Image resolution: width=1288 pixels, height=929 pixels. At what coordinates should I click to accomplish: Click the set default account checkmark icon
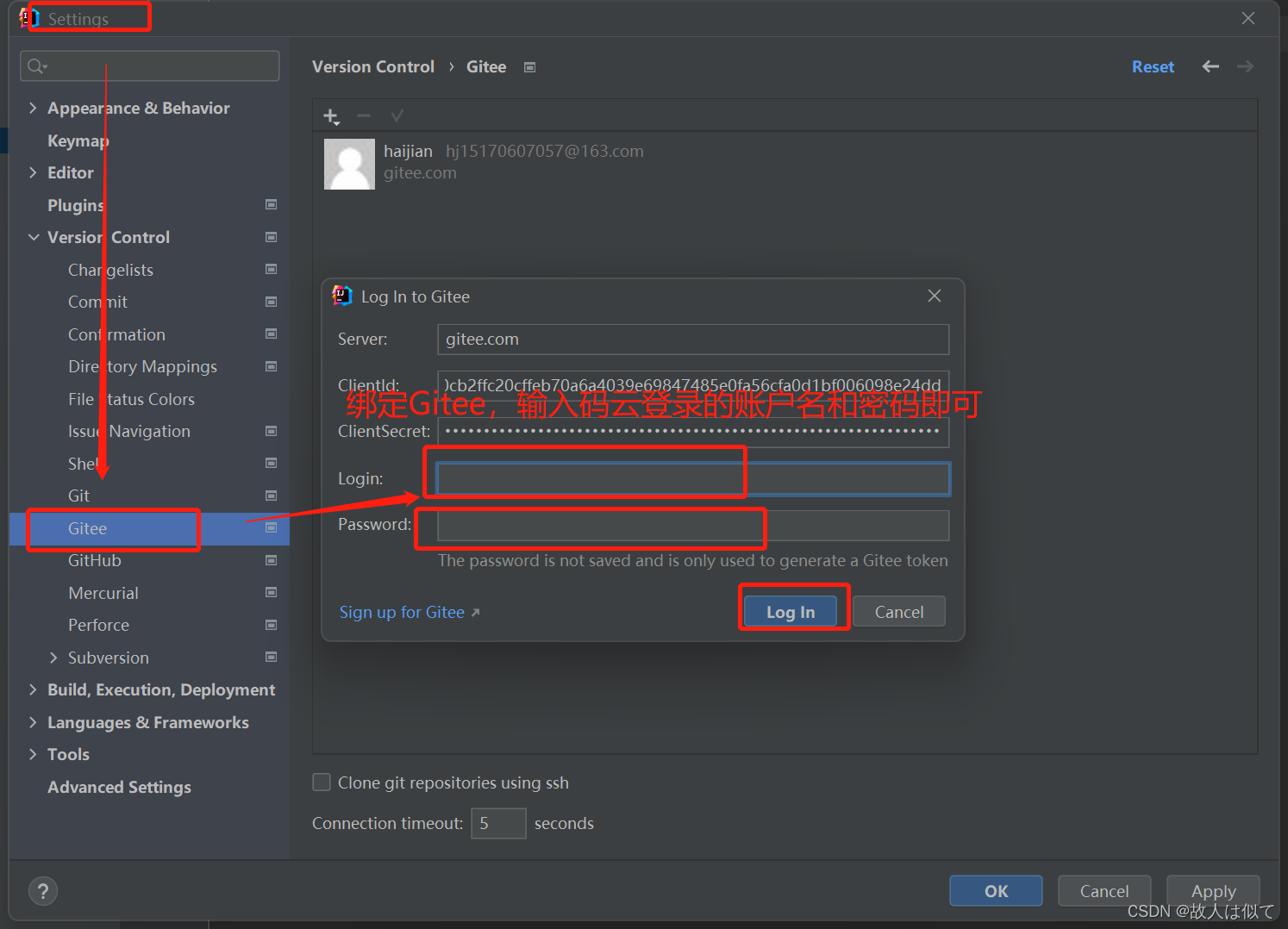coord(397,115)
